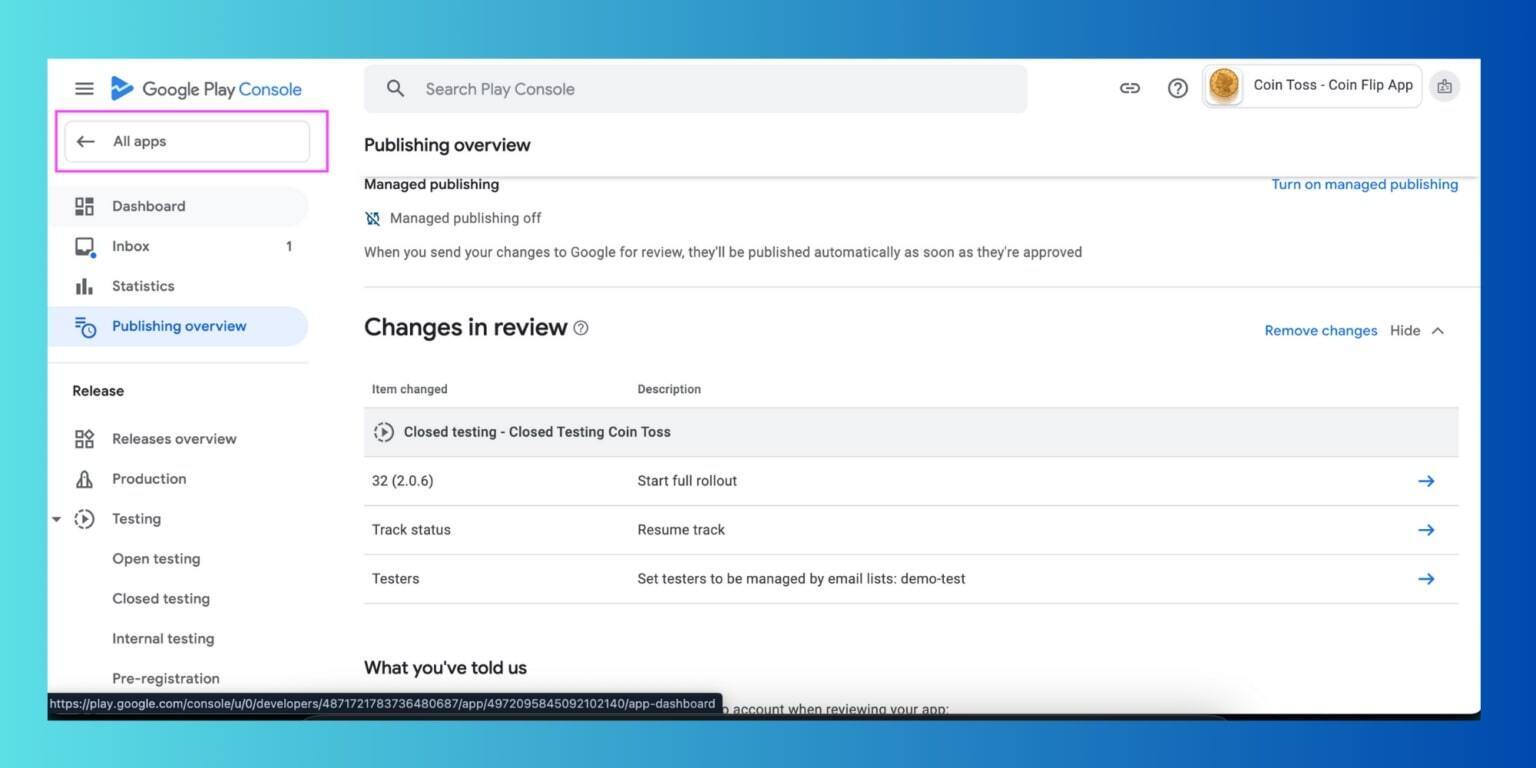Click the 'Resume track' description
The image size is (1536, 768).
point(681,530)
